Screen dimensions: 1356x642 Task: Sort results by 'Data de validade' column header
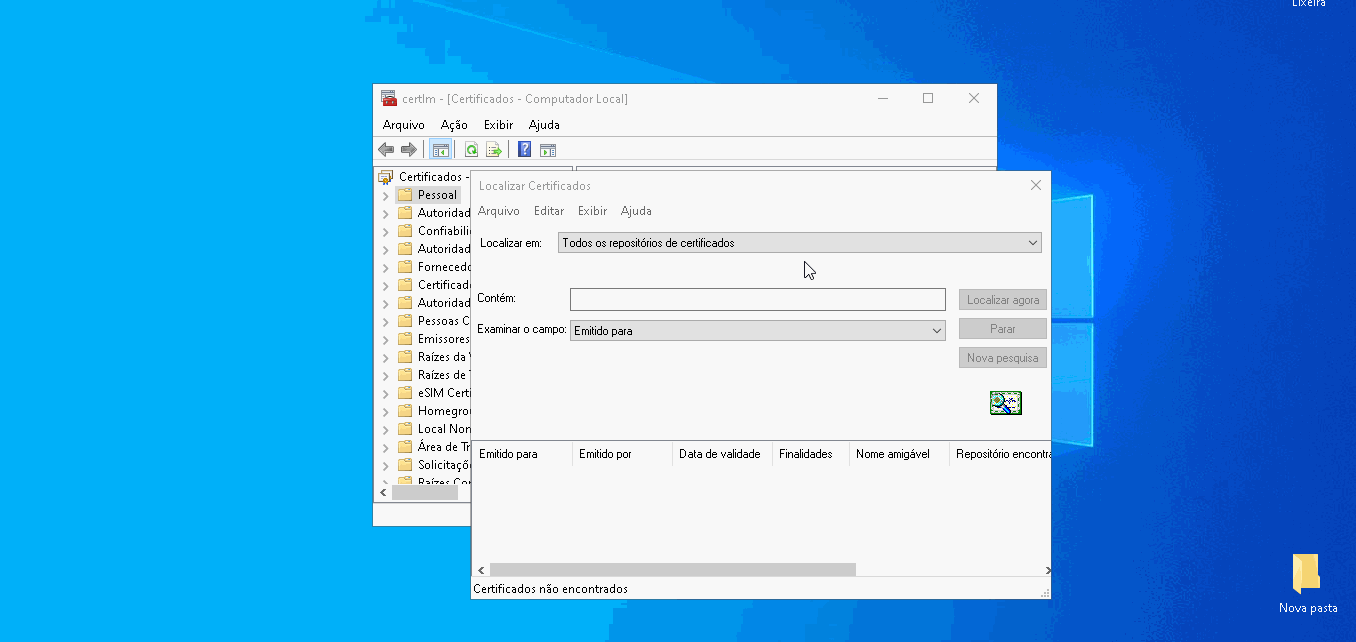(x=720, y=454)
